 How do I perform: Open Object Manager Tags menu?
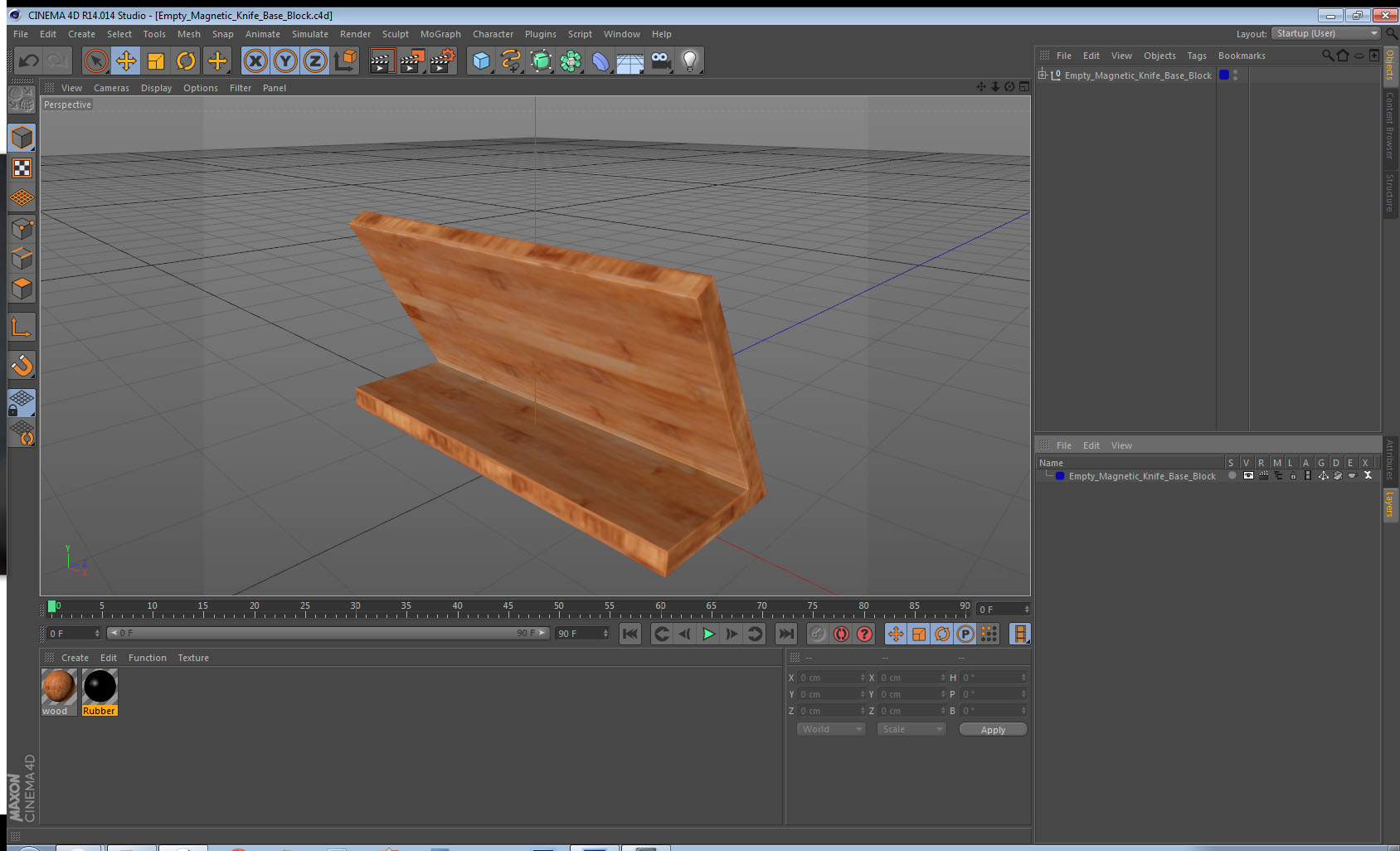point(1197,56)
